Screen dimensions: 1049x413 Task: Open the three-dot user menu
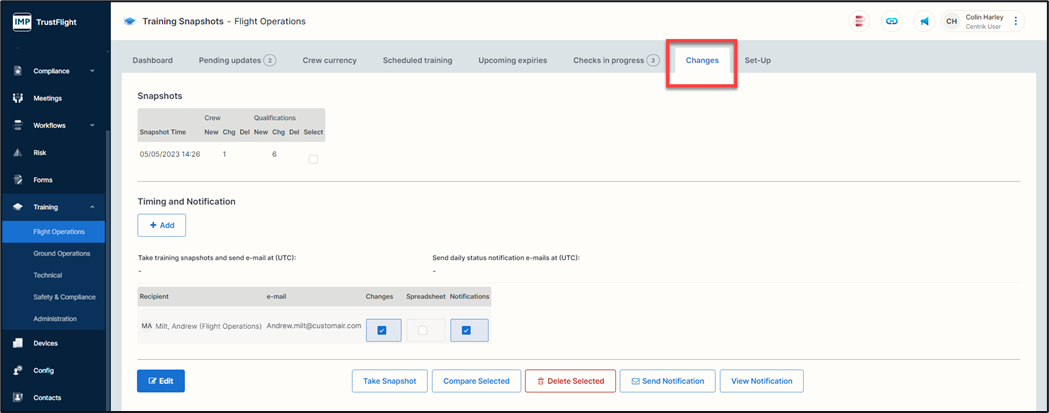(1016, 21)
